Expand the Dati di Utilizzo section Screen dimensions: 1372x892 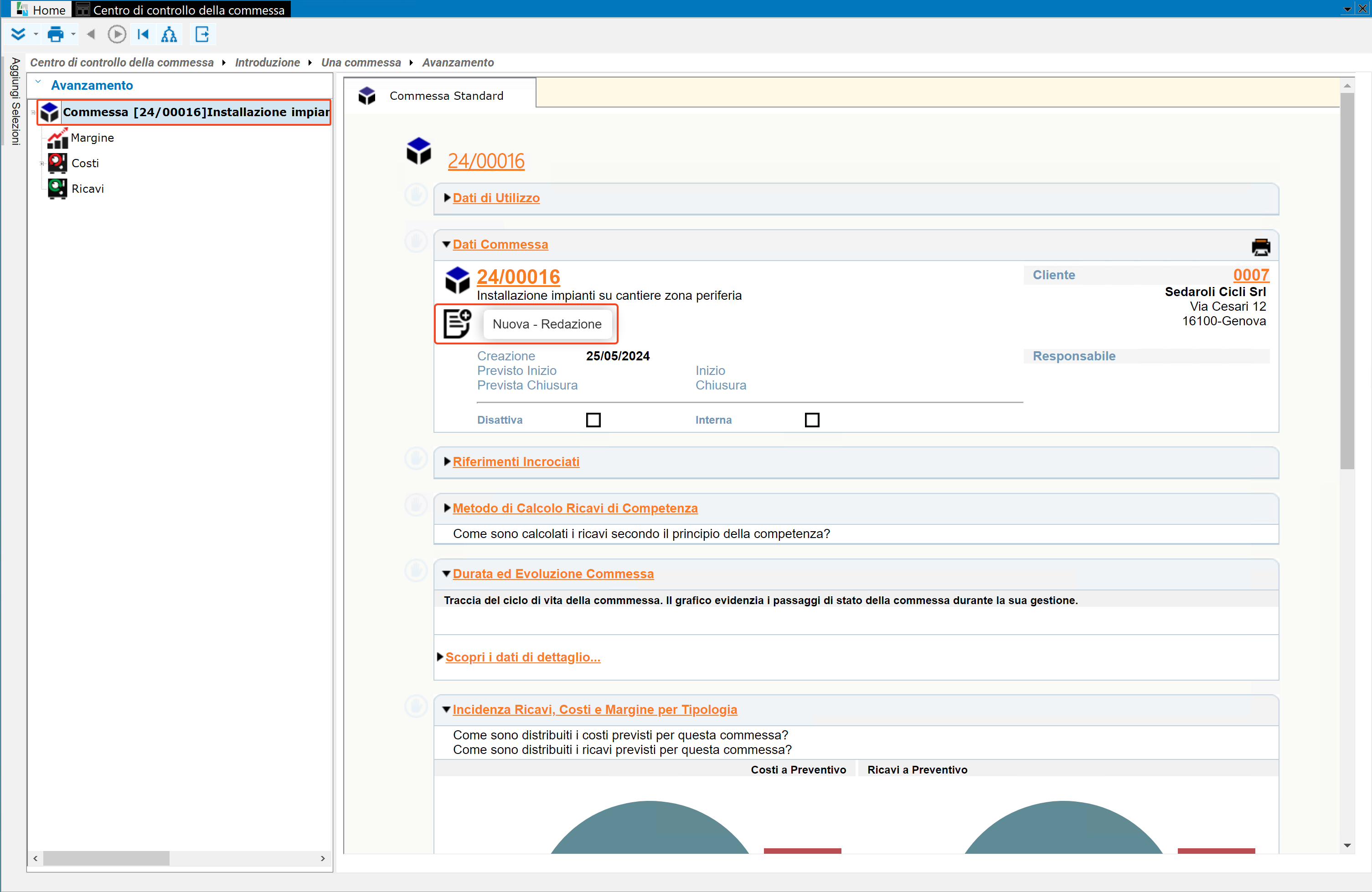[447, 198]
